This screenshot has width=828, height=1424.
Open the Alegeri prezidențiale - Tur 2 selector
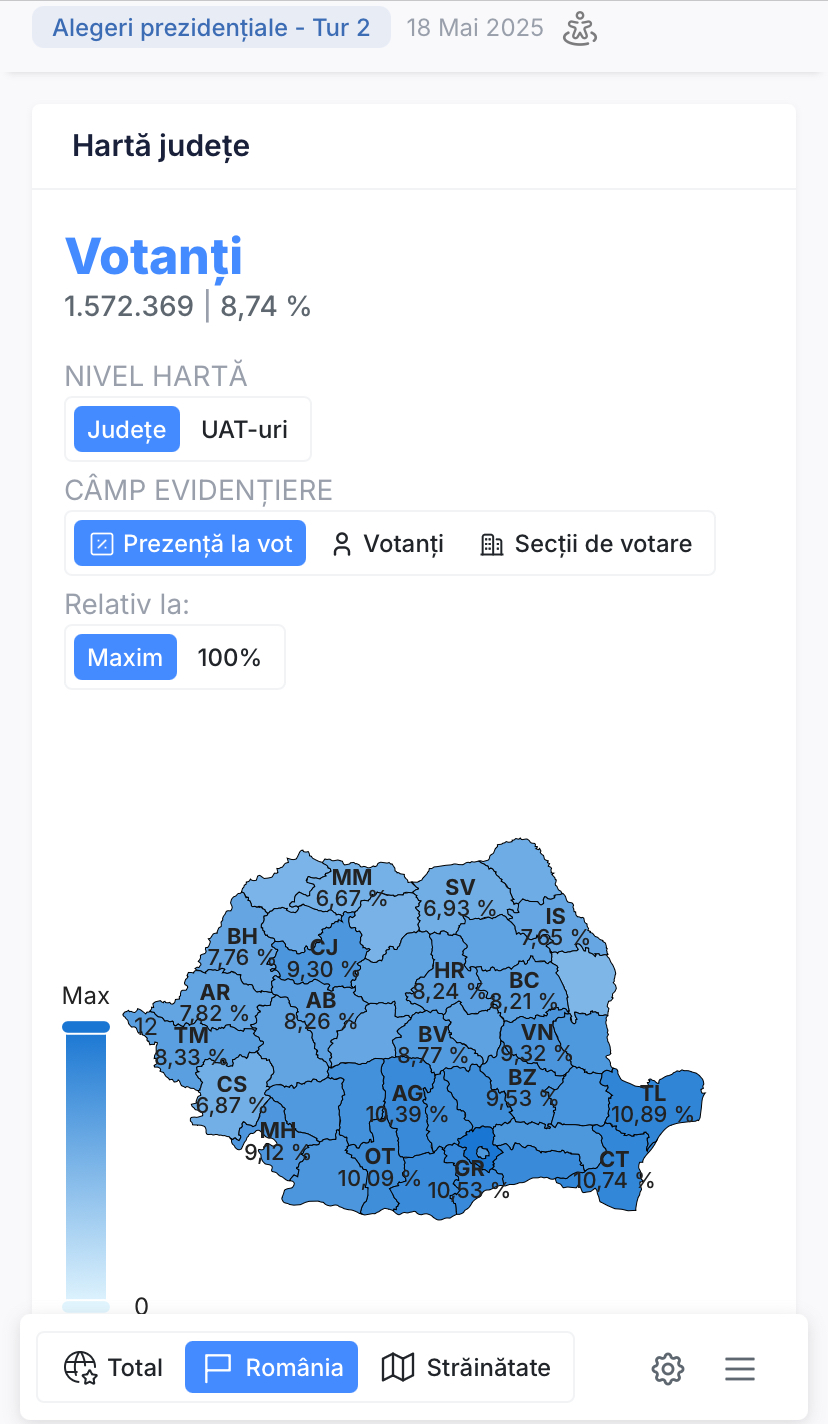pos(211,27)
